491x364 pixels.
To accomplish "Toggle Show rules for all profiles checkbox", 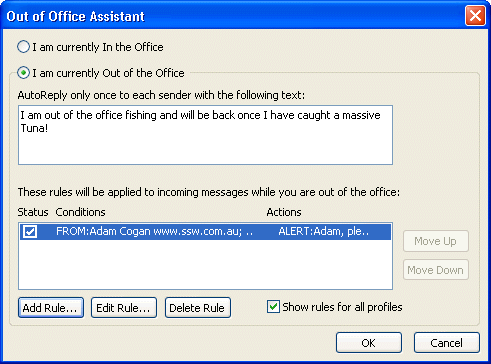I will 273,307.
